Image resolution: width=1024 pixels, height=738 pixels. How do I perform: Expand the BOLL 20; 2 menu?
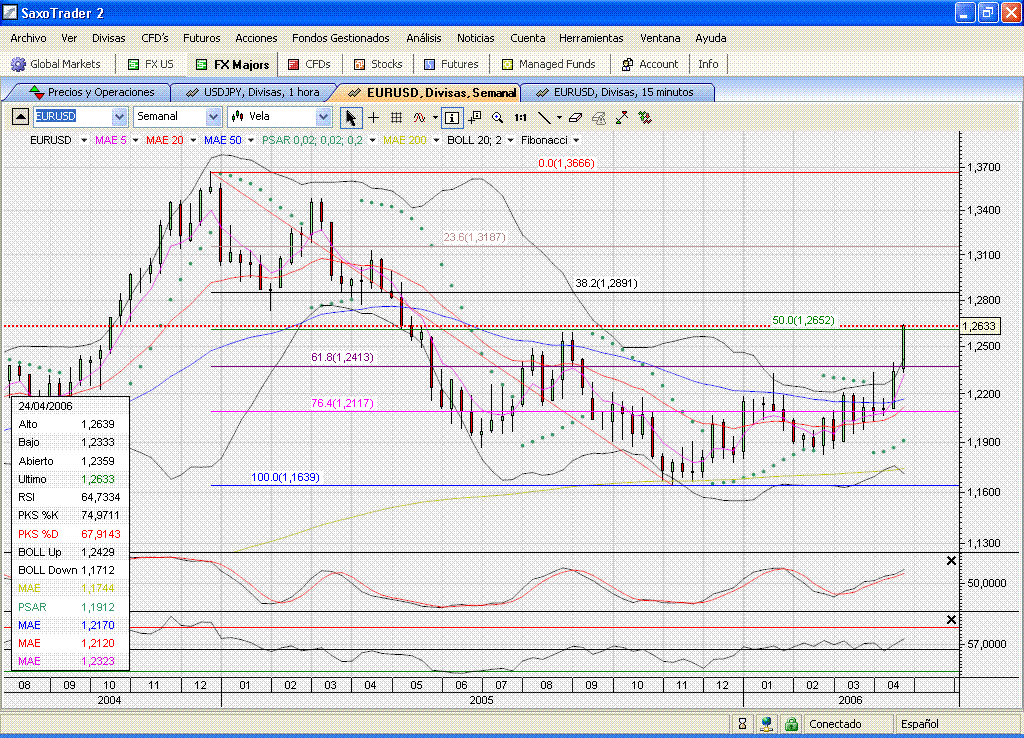[511, 140]
